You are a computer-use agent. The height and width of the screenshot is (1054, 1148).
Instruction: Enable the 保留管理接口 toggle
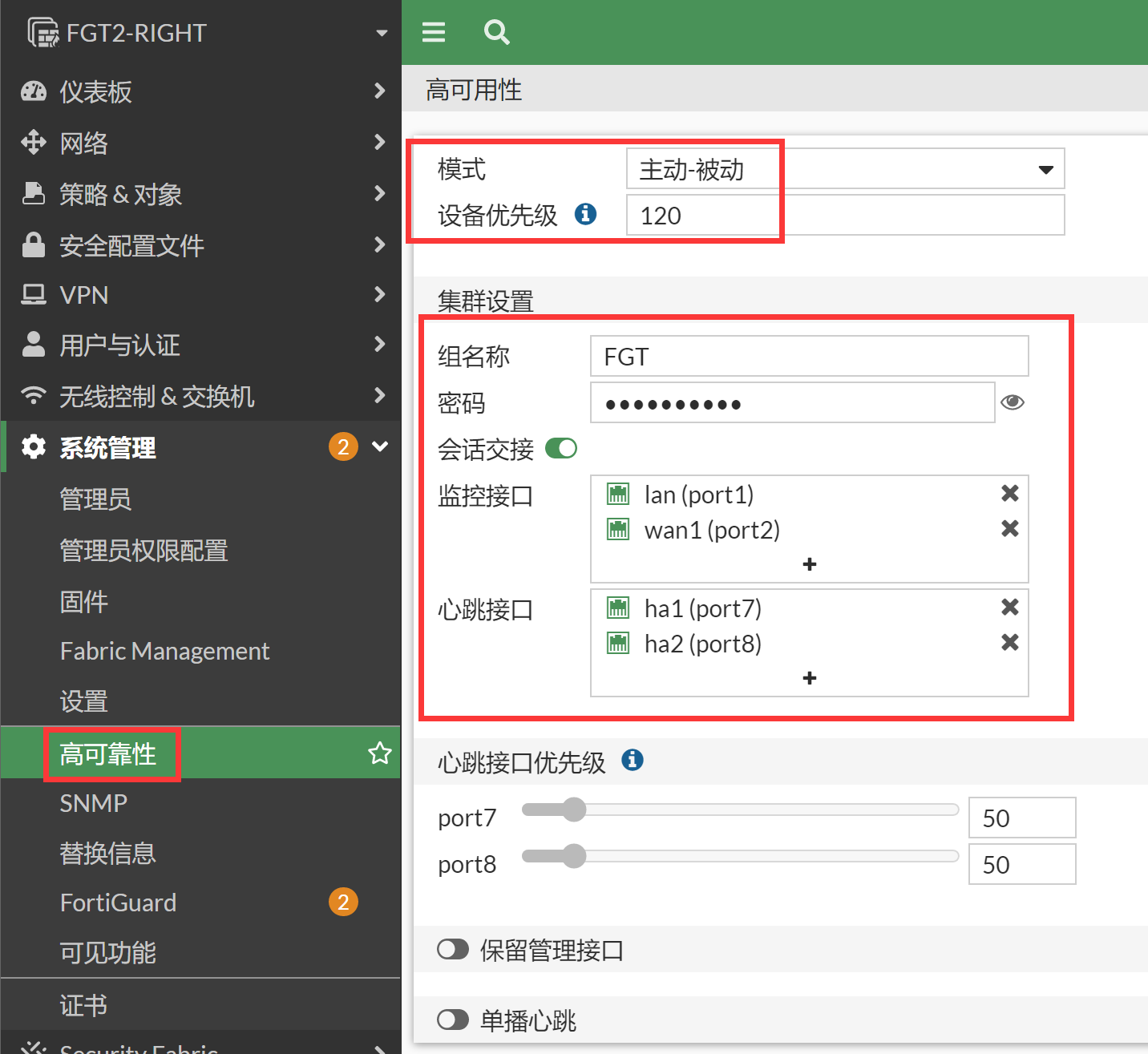[453, 950]
